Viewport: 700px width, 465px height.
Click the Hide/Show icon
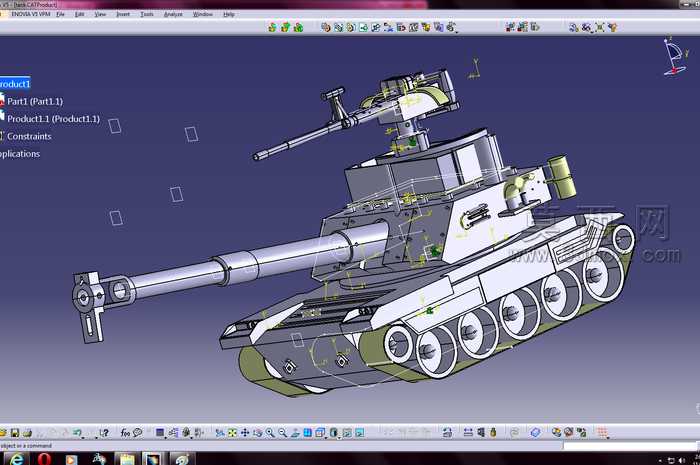coord(347,432)
